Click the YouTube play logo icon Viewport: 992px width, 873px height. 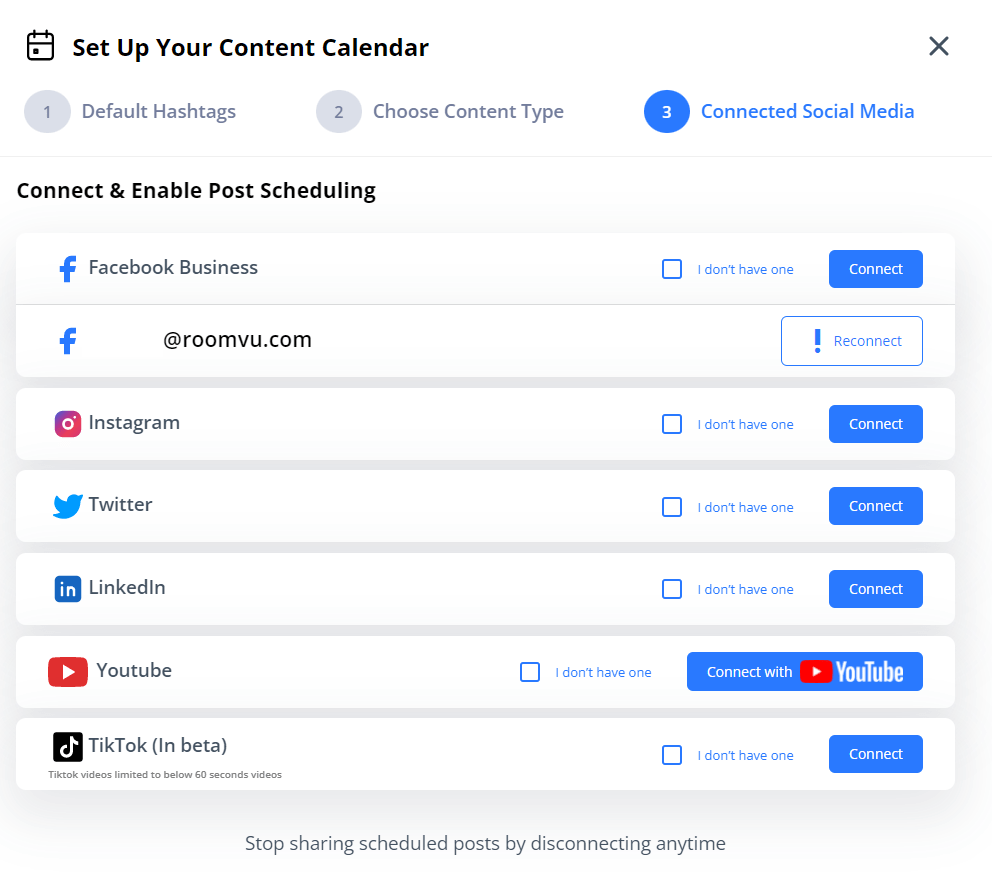(68, 672)
